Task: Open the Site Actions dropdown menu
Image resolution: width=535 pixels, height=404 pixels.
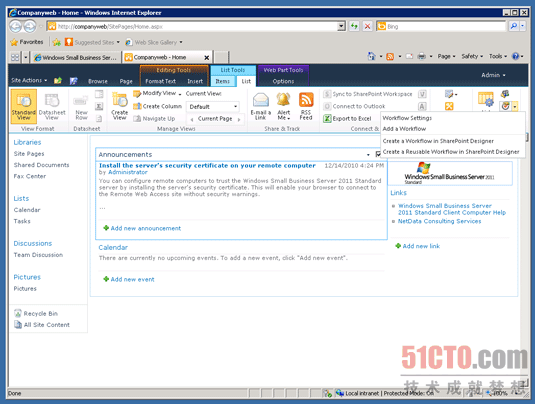Action: pyautogui.click(x=29, y=81)
